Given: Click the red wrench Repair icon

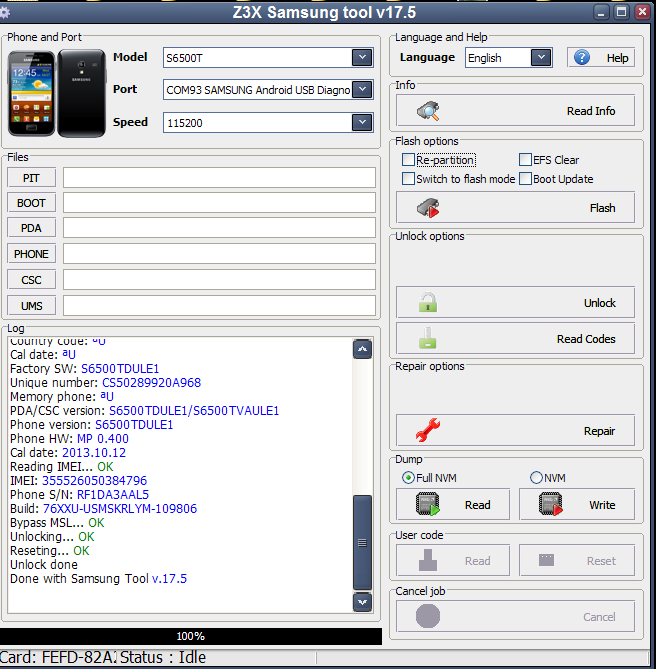Looking at the screenshot, I should [x=428, y=430].
